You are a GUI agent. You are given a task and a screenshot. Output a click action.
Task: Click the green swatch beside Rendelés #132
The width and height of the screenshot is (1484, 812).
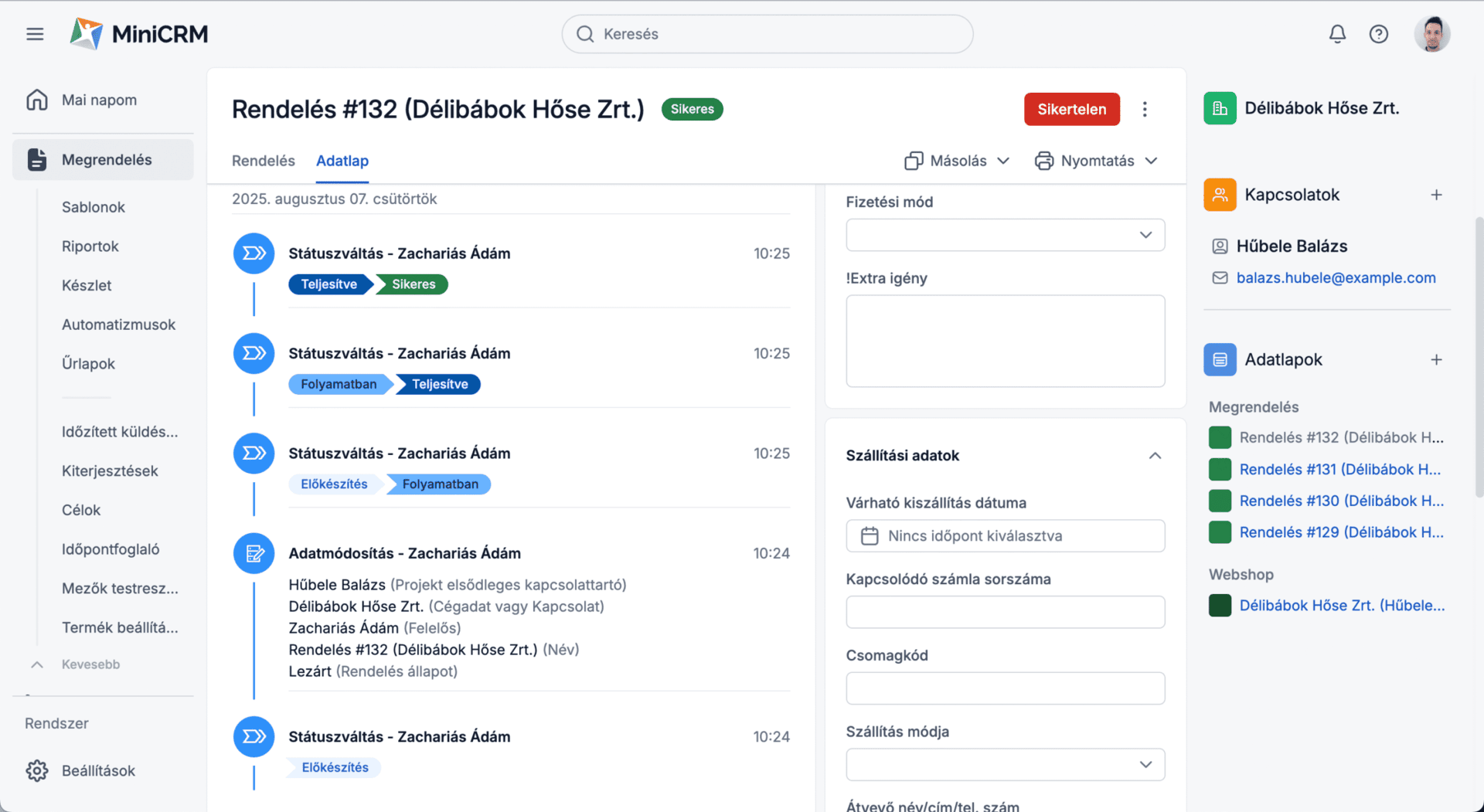(1220, 437)
